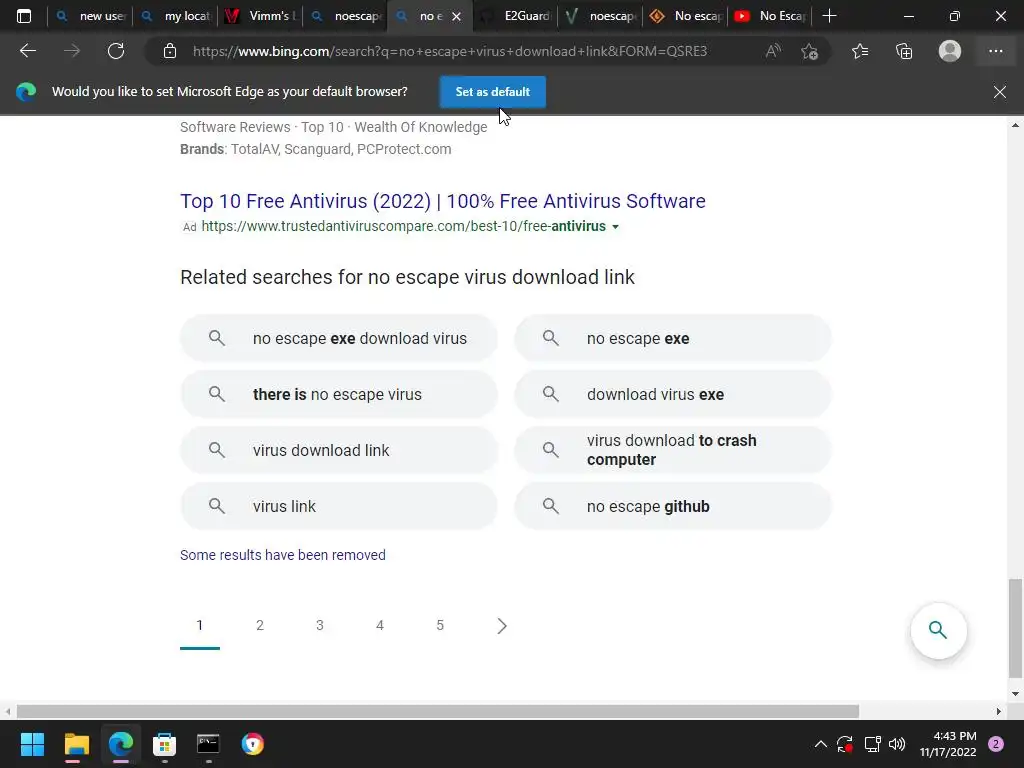Search related 'download virus exe'
Viewport: 1024px width, 768px height.
tap(673, 394)
